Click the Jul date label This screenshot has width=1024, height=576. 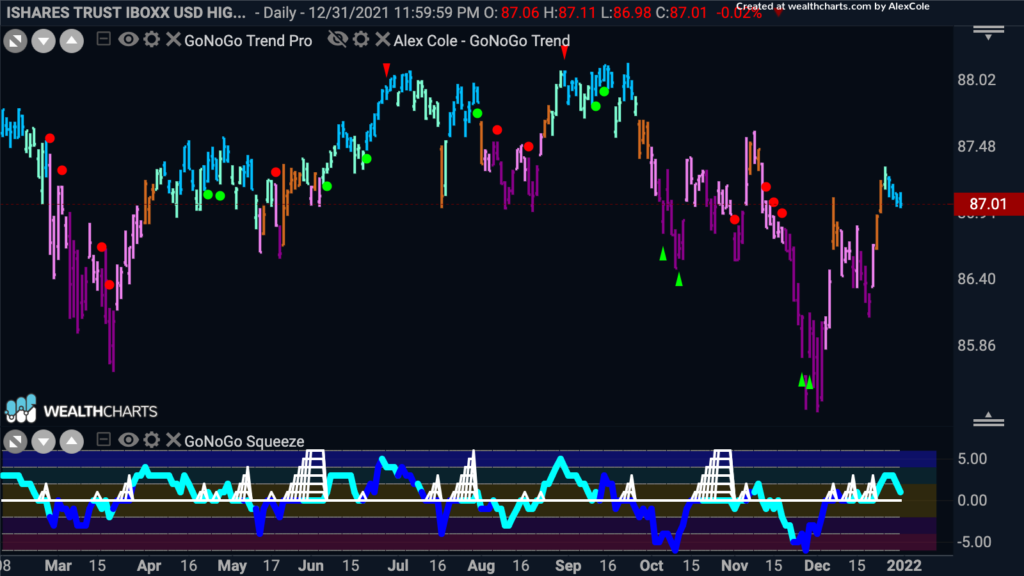pyautogui.click(x=398, y=566)
